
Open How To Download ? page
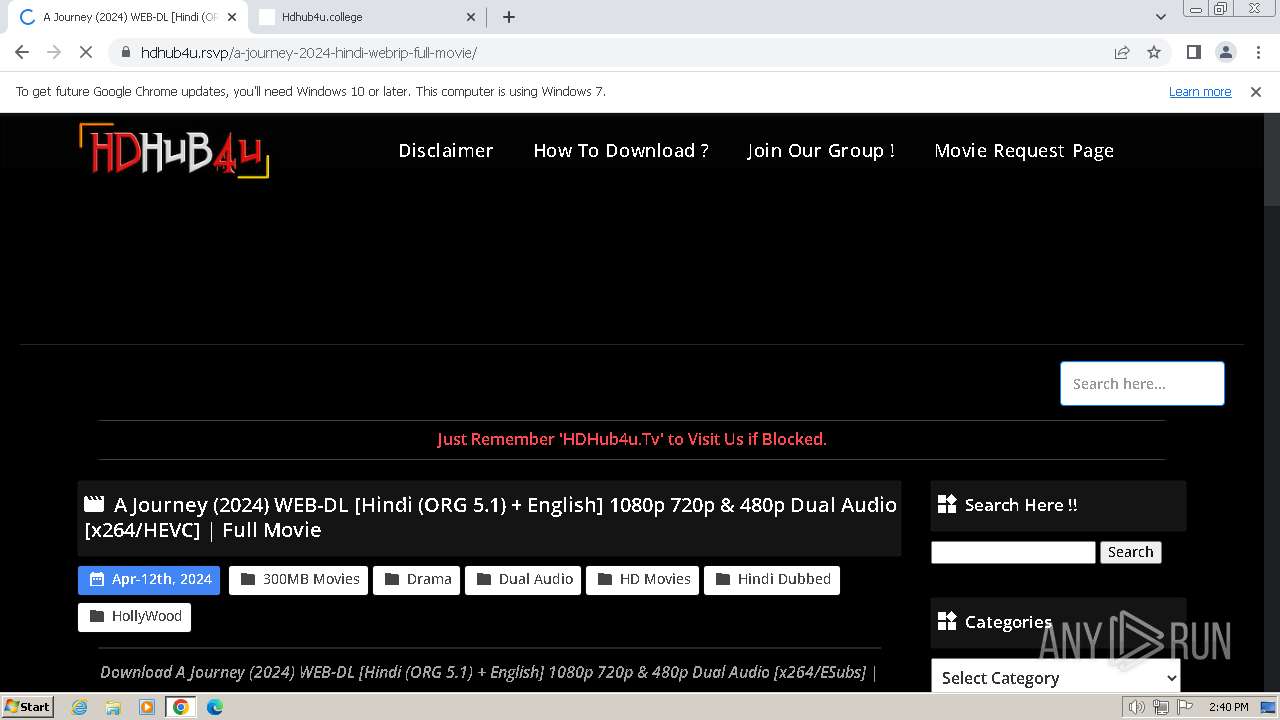point(621,150)
